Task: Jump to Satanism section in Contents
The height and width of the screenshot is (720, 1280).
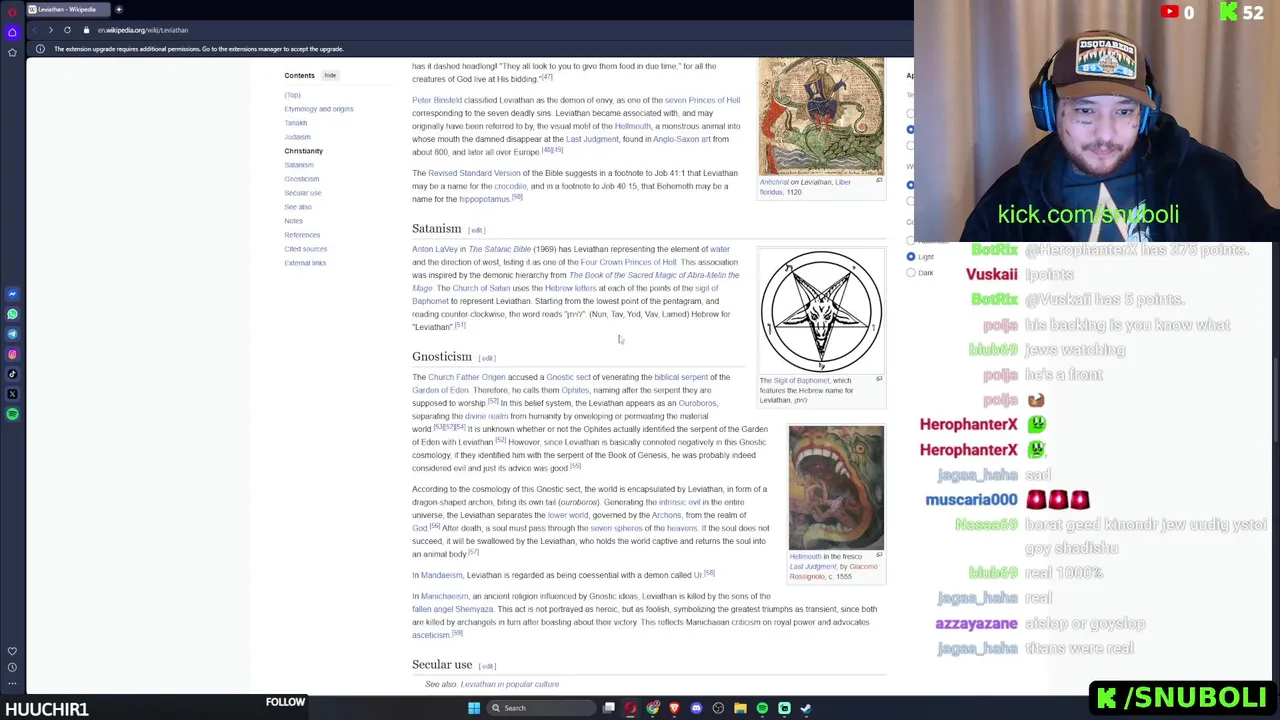Action: 299,165
